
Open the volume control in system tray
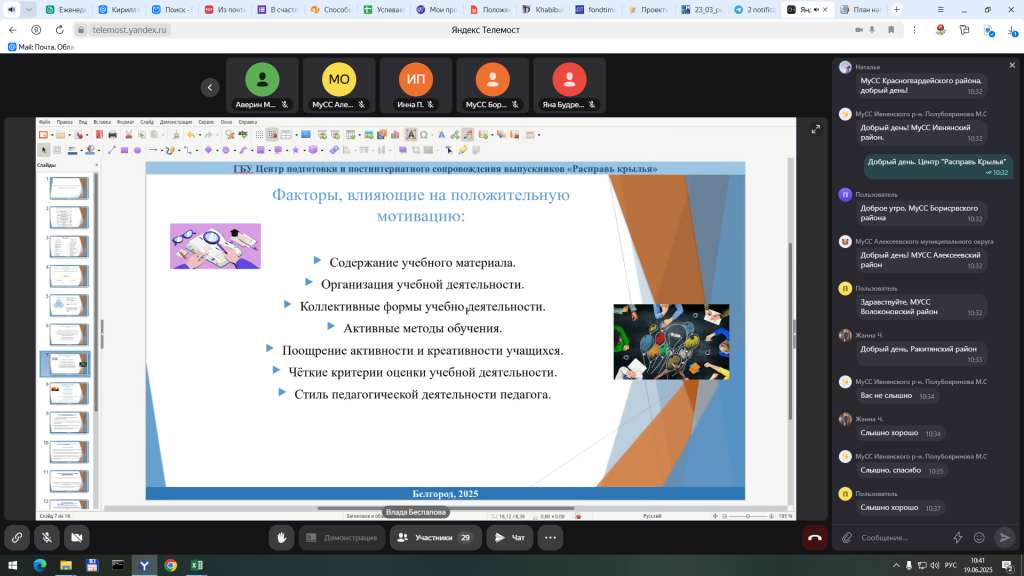point(935,565)
